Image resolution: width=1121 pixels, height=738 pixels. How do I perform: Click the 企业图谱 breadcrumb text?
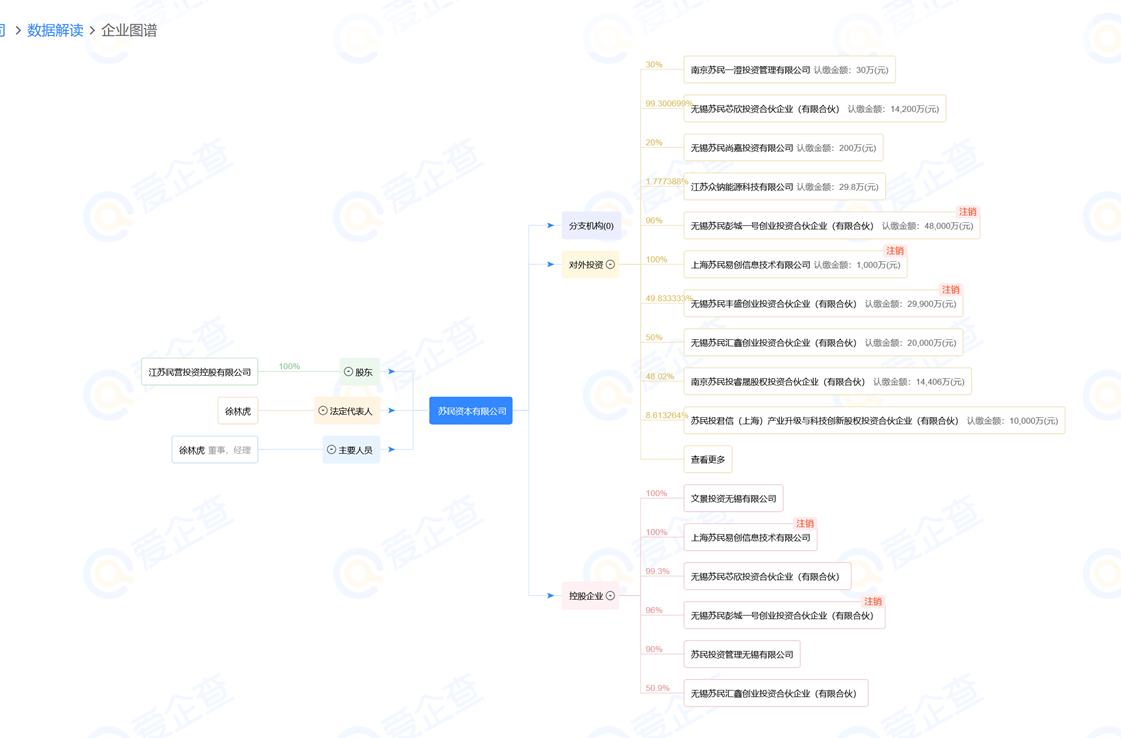point(129,30)
